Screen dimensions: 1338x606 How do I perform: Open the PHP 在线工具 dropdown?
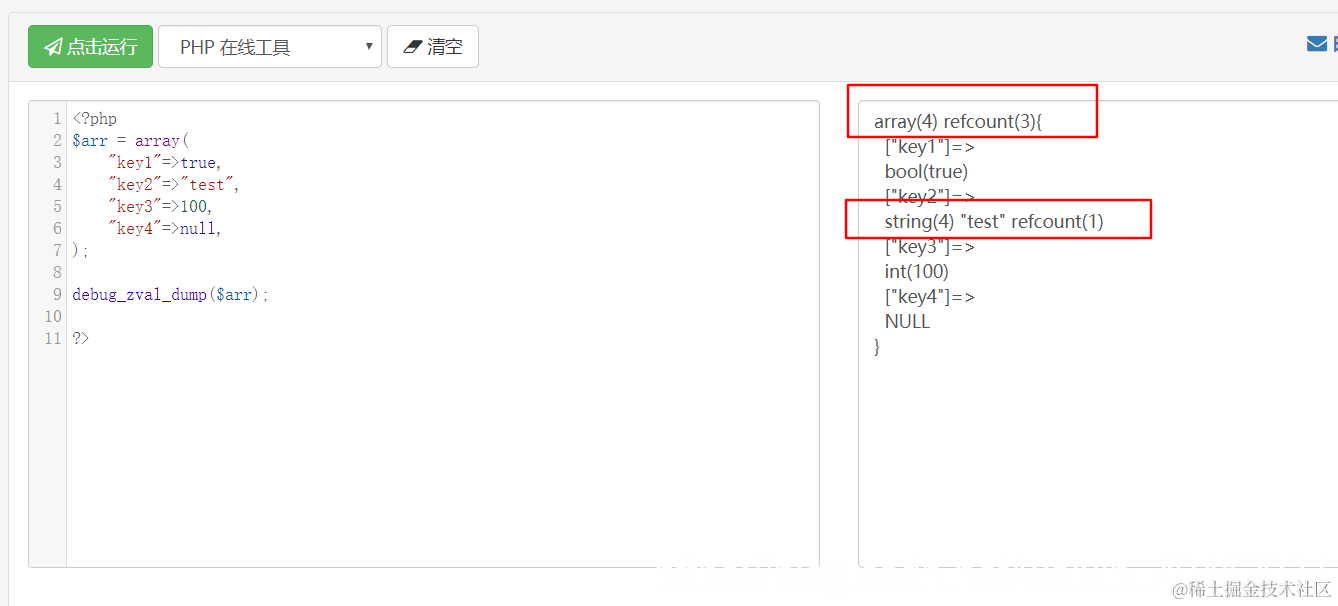(x=270, y=47)
